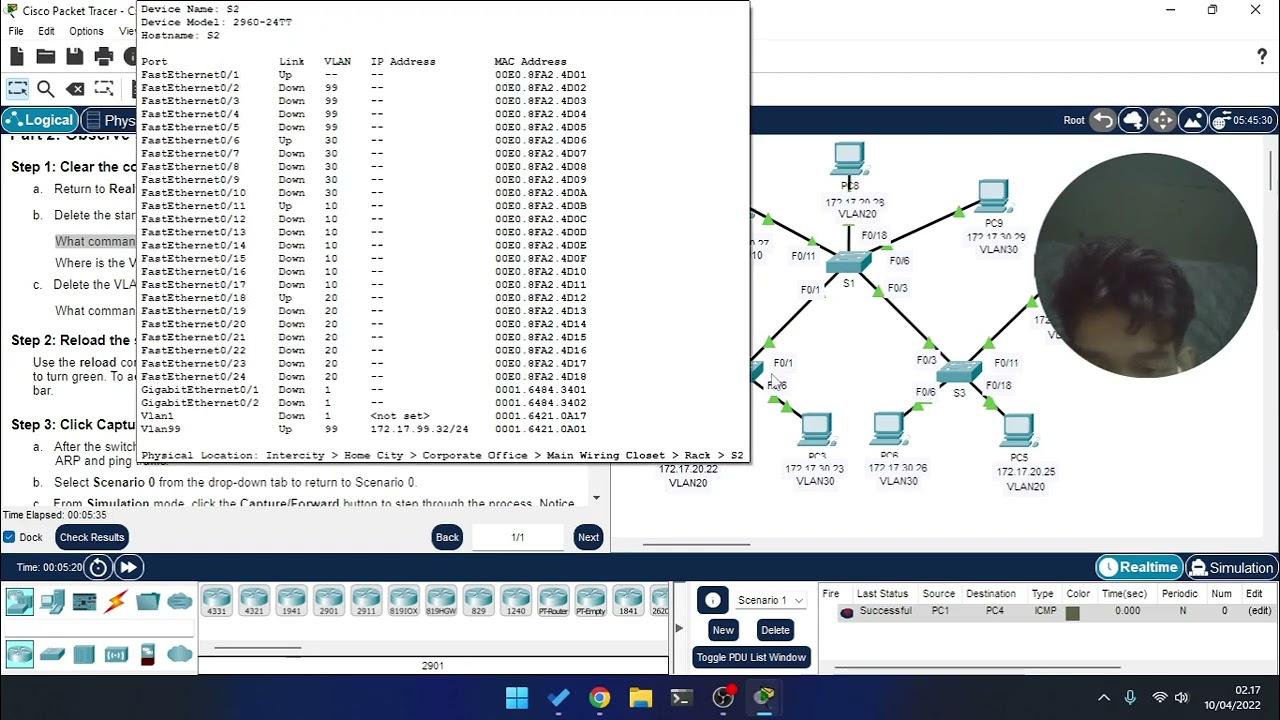
Task: Click the Help question mark icon
Action: (x=1262, y=57)
